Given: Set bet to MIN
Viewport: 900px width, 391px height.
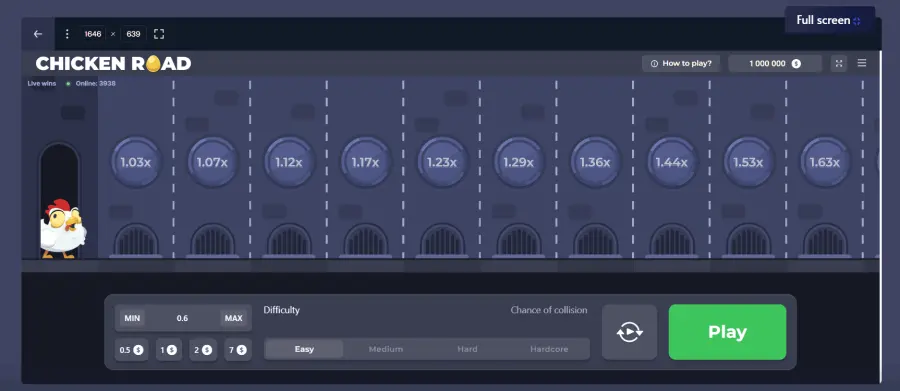Looking at the screenshot, I should [133, 318].
